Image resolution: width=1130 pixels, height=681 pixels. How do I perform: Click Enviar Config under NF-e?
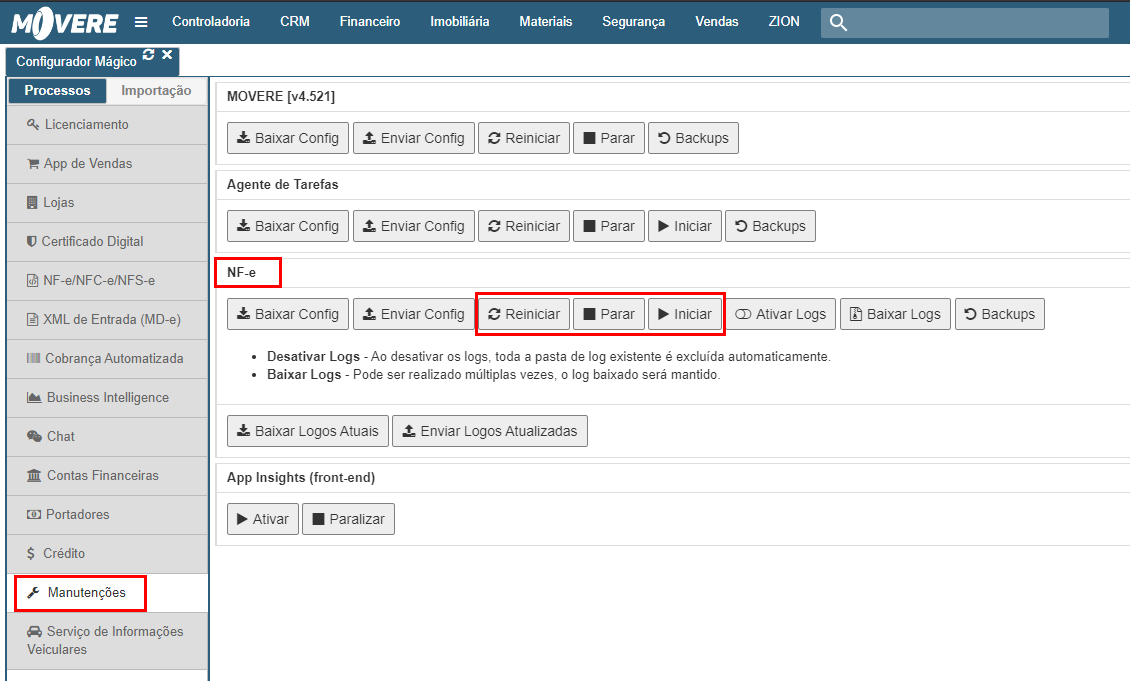(414, 314)
